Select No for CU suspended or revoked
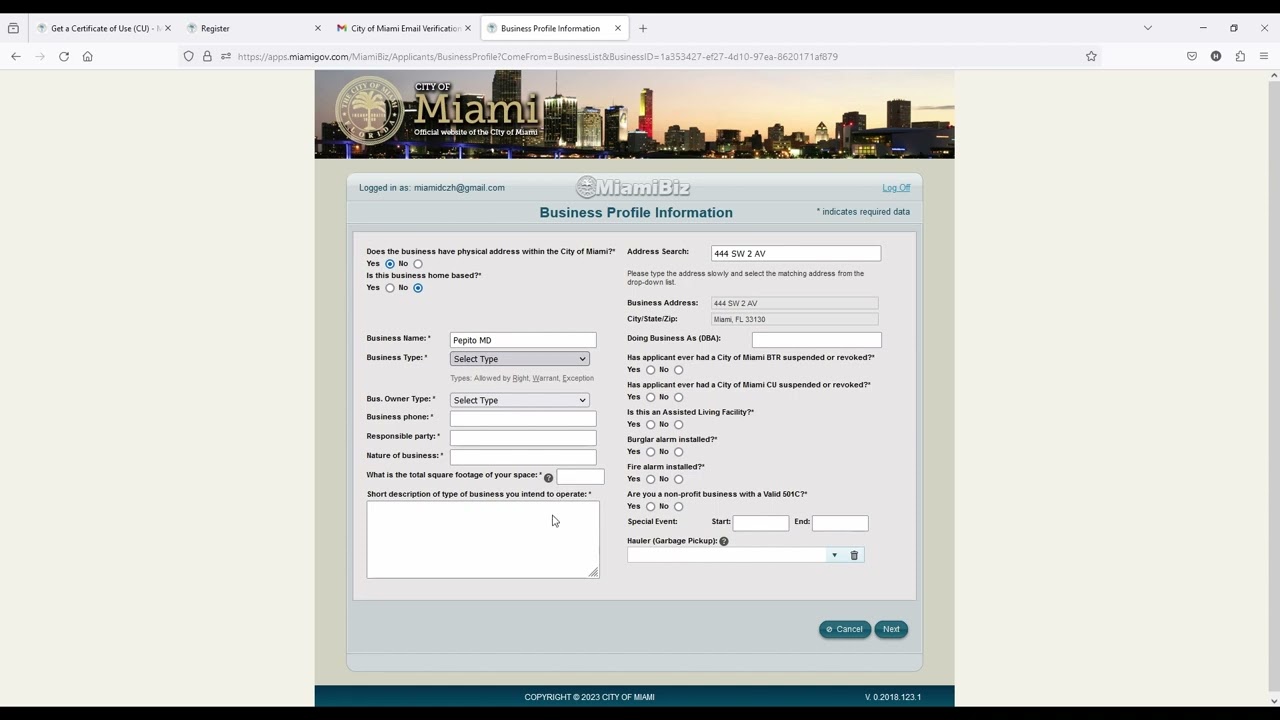The width and height of the screenshot is (1280, 720). (679, 397)
